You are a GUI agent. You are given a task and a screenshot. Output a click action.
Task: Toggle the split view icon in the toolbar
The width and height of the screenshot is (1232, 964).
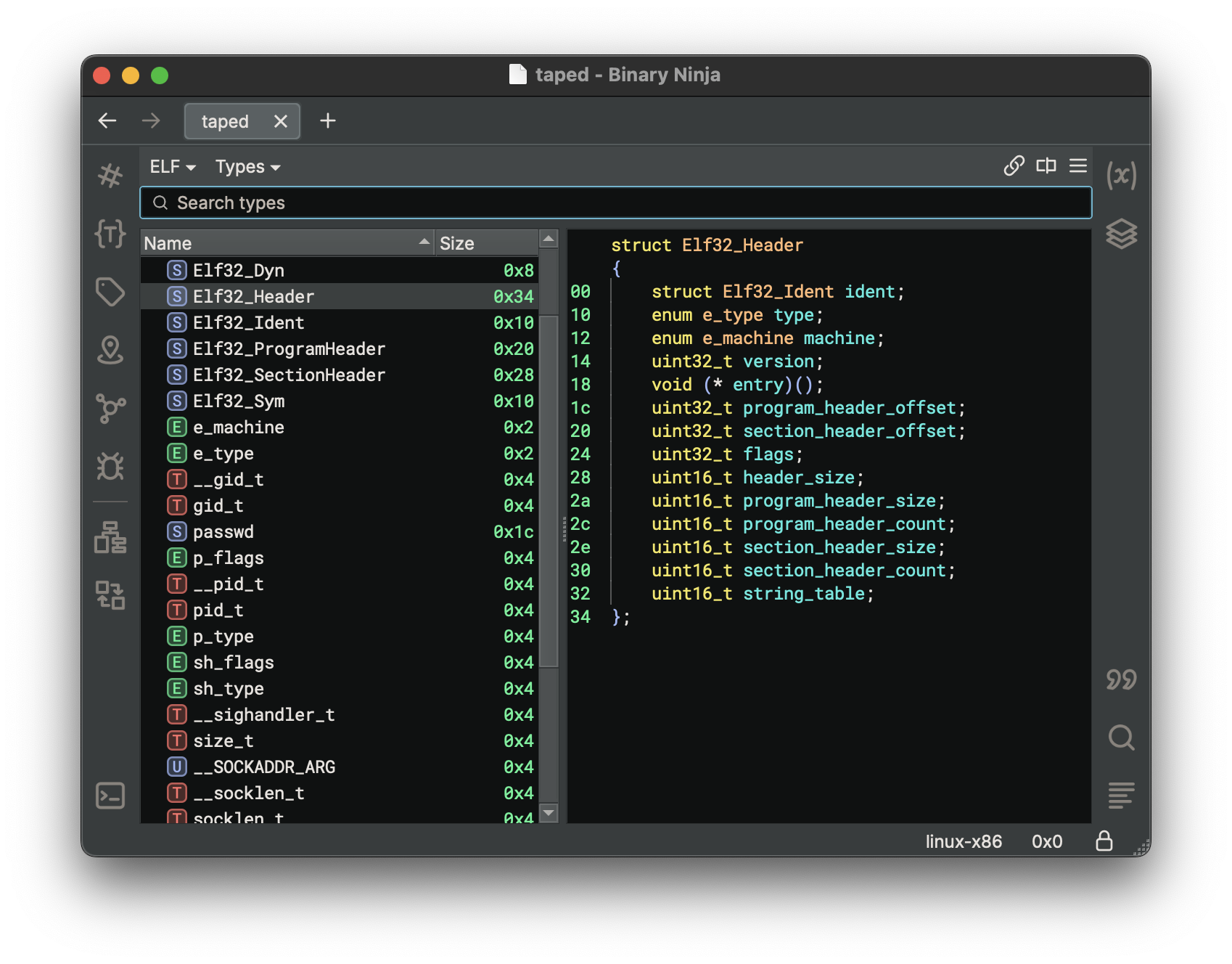(x=1046, y=166)
